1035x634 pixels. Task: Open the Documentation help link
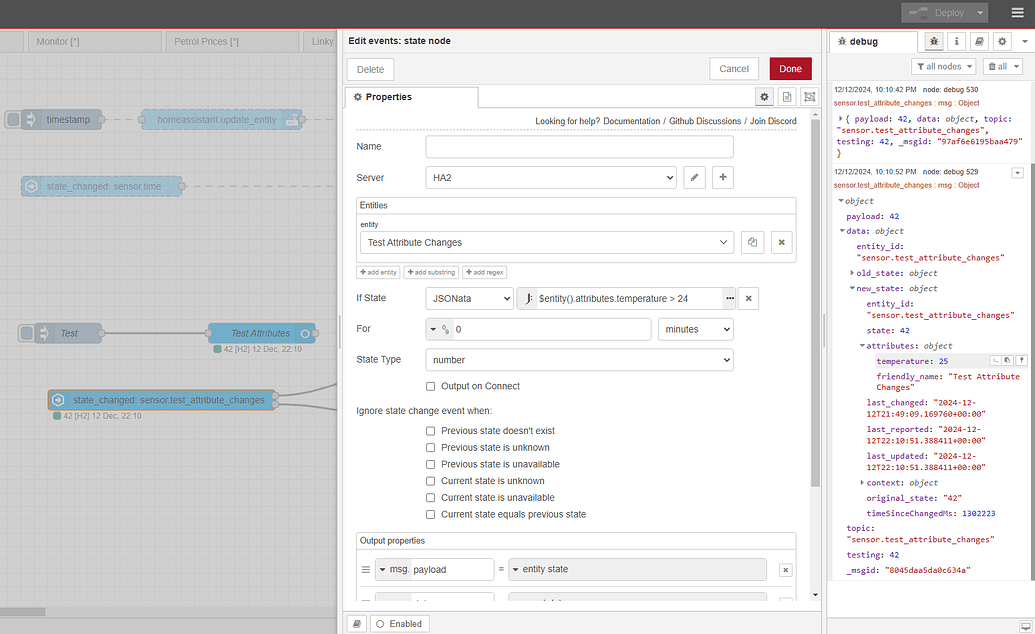632,121
